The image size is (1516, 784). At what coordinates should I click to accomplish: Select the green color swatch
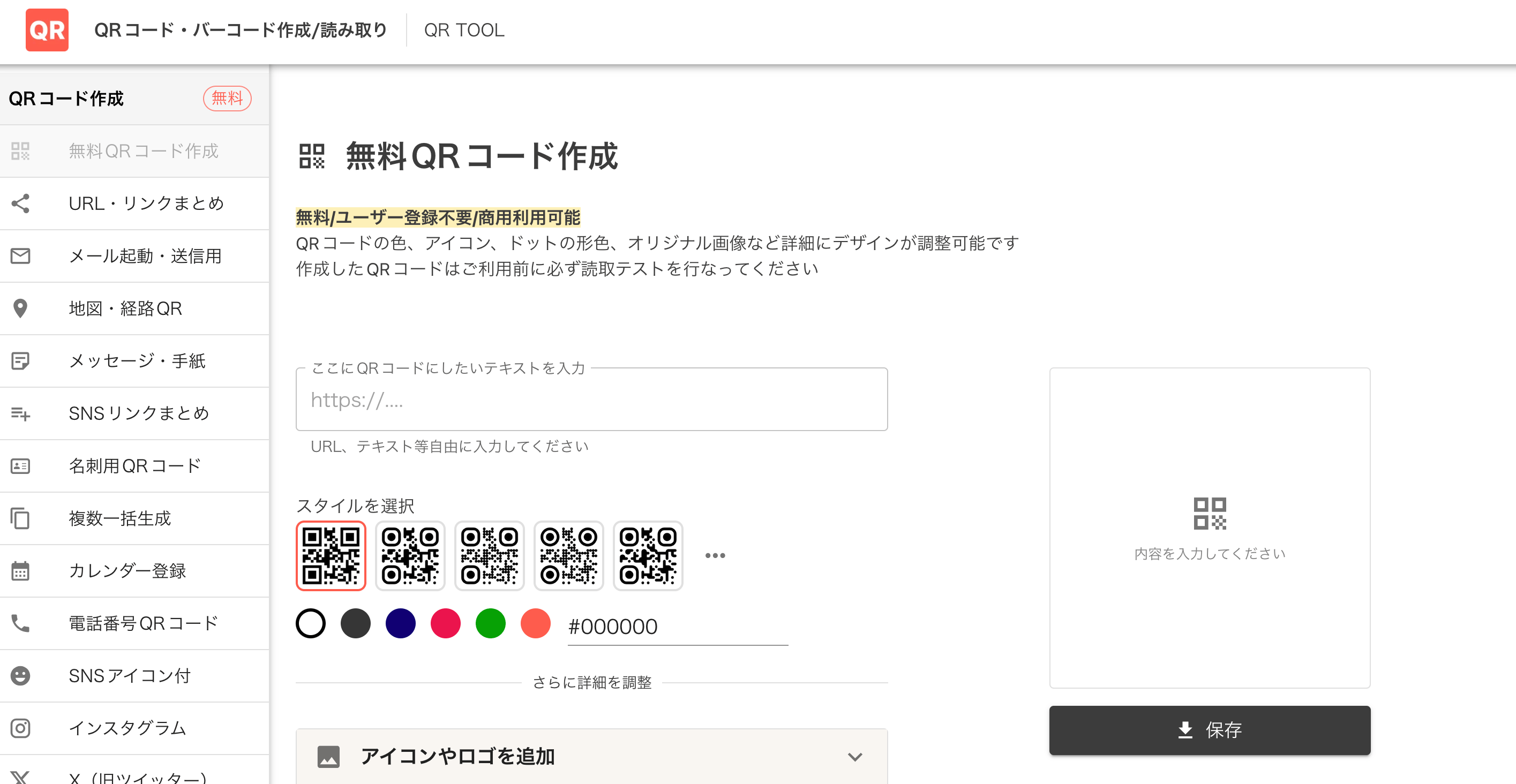coord(490,623)
